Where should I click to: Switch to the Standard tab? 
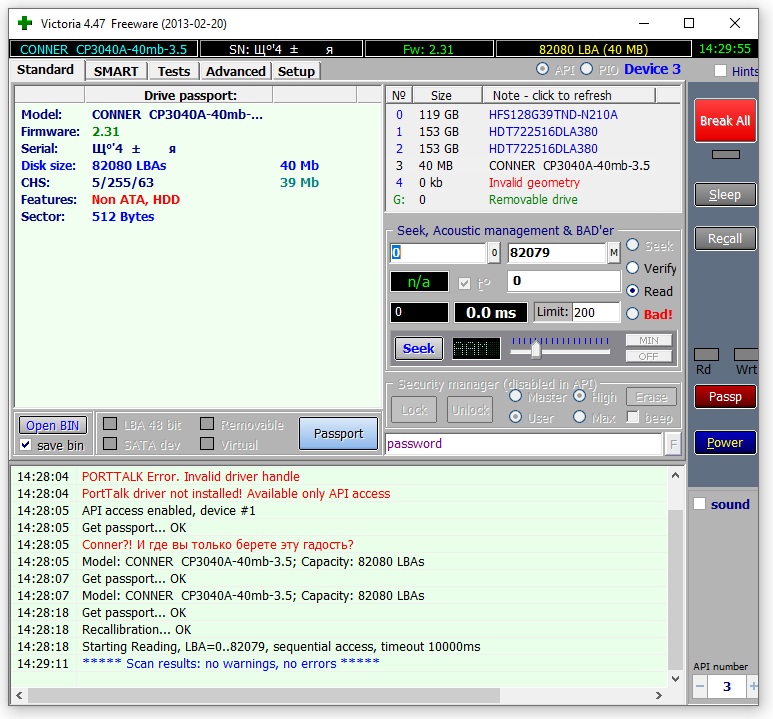tap(45, 70)
